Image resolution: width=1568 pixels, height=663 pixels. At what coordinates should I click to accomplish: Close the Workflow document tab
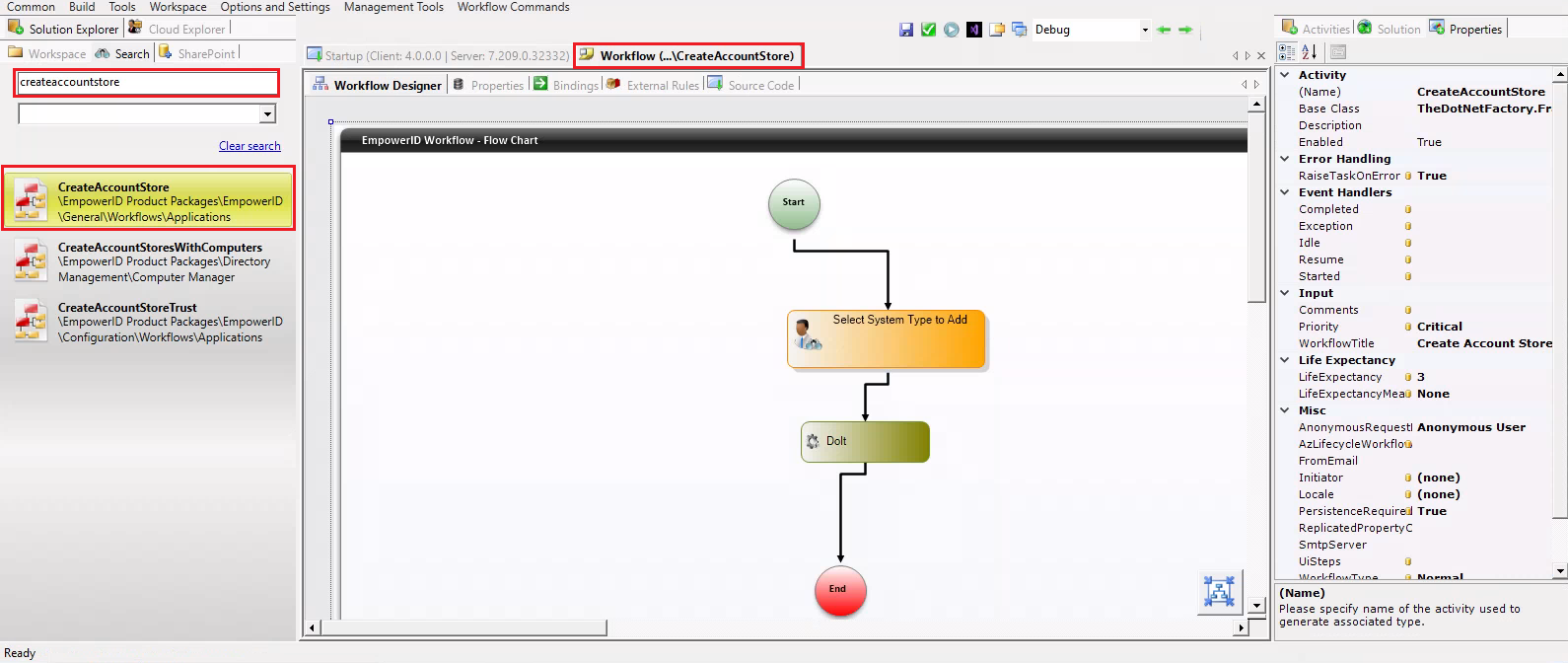(1261, 56)
